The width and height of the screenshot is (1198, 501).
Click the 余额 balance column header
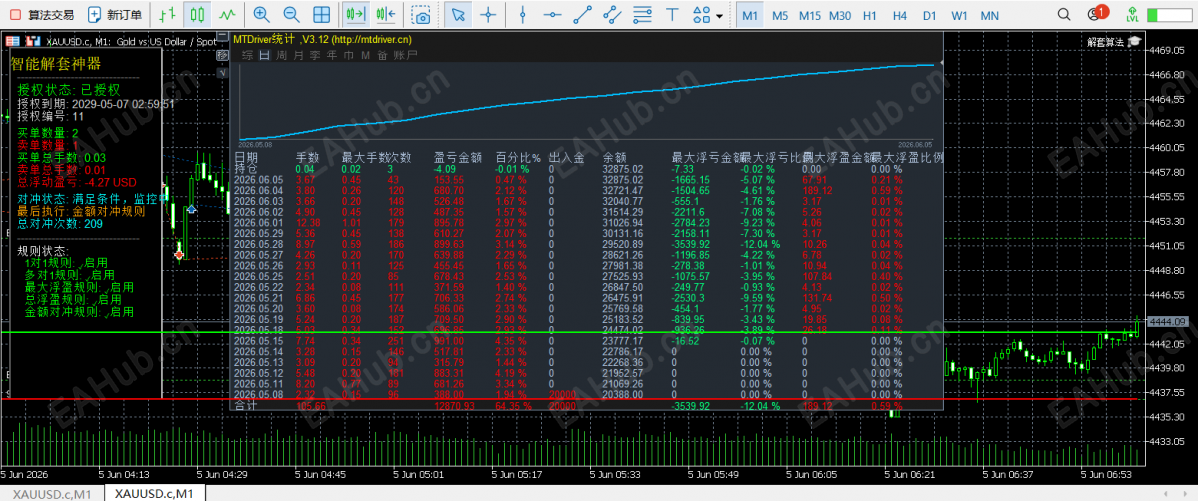point(614,158)
